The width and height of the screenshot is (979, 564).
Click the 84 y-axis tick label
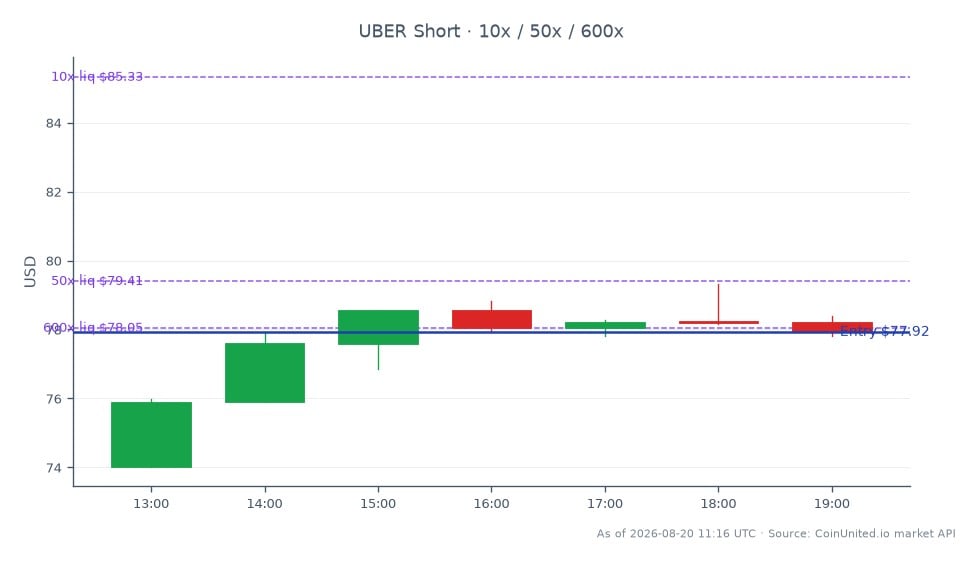pos(54,124)
